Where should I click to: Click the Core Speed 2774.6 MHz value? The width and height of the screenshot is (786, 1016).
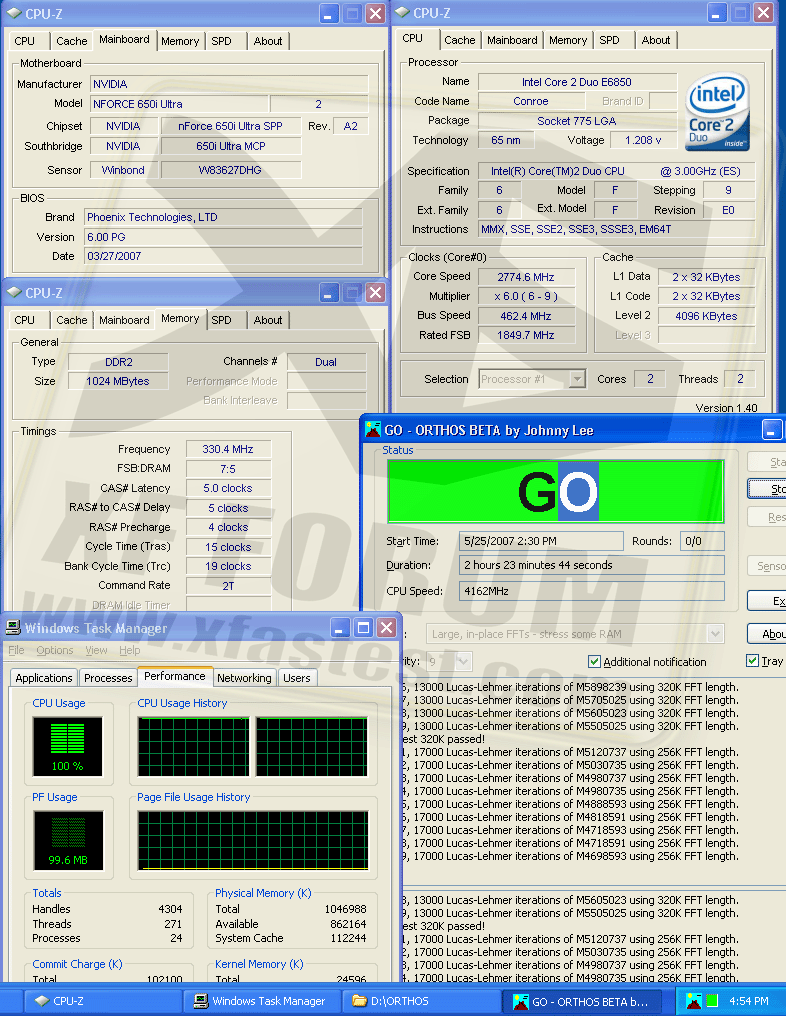click(x=526, y=277)
